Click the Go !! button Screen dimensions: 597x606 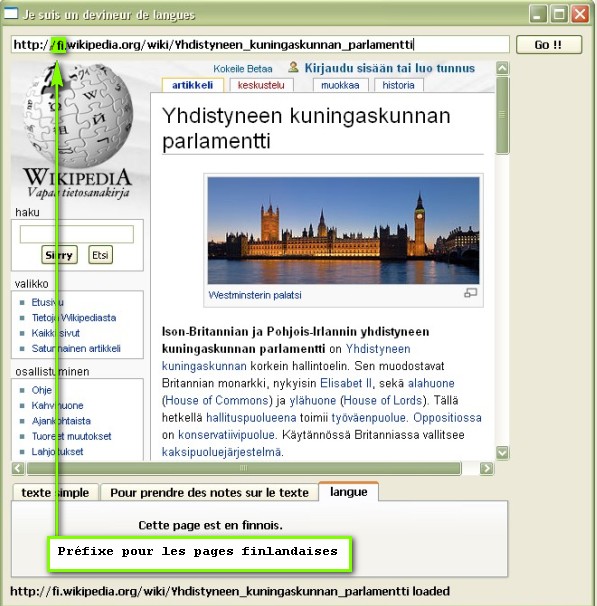548,45
